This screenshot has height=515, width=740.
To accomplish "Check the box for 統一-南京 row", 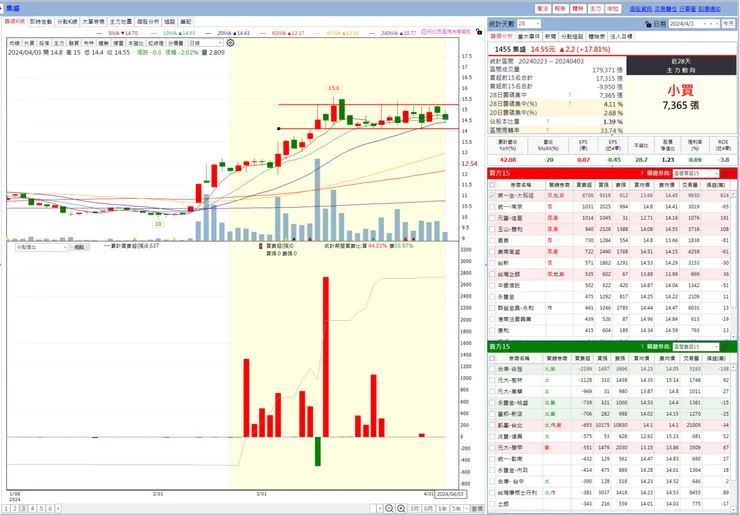I will click(x=492, y=207).
